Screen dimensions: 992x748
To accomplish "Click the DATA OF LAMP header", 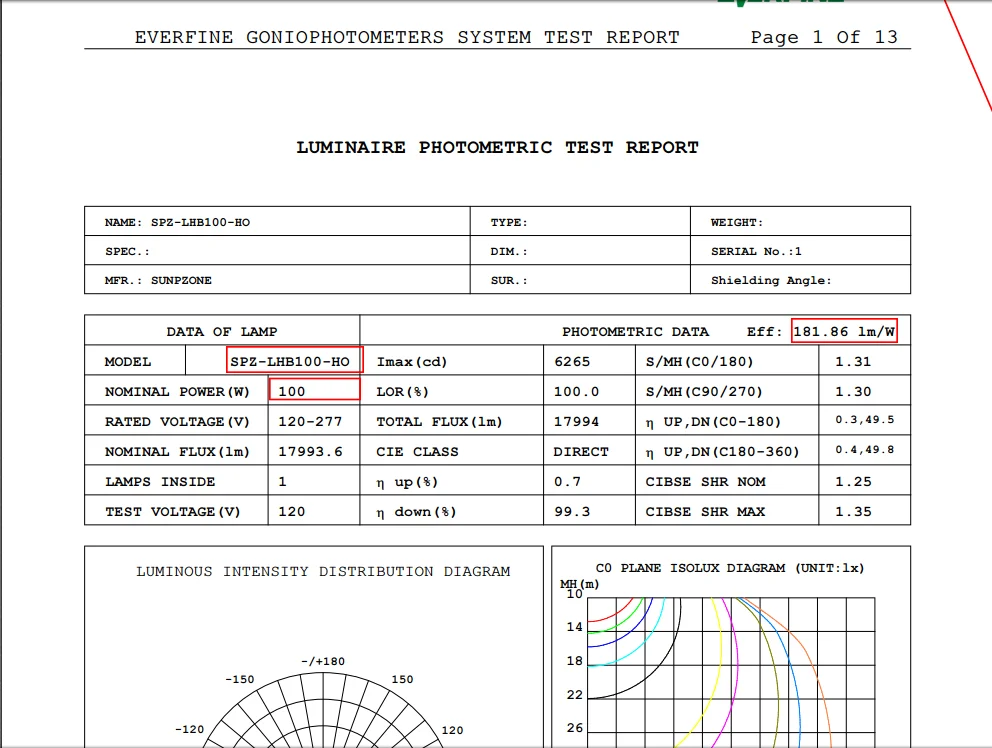I will 222,331.
